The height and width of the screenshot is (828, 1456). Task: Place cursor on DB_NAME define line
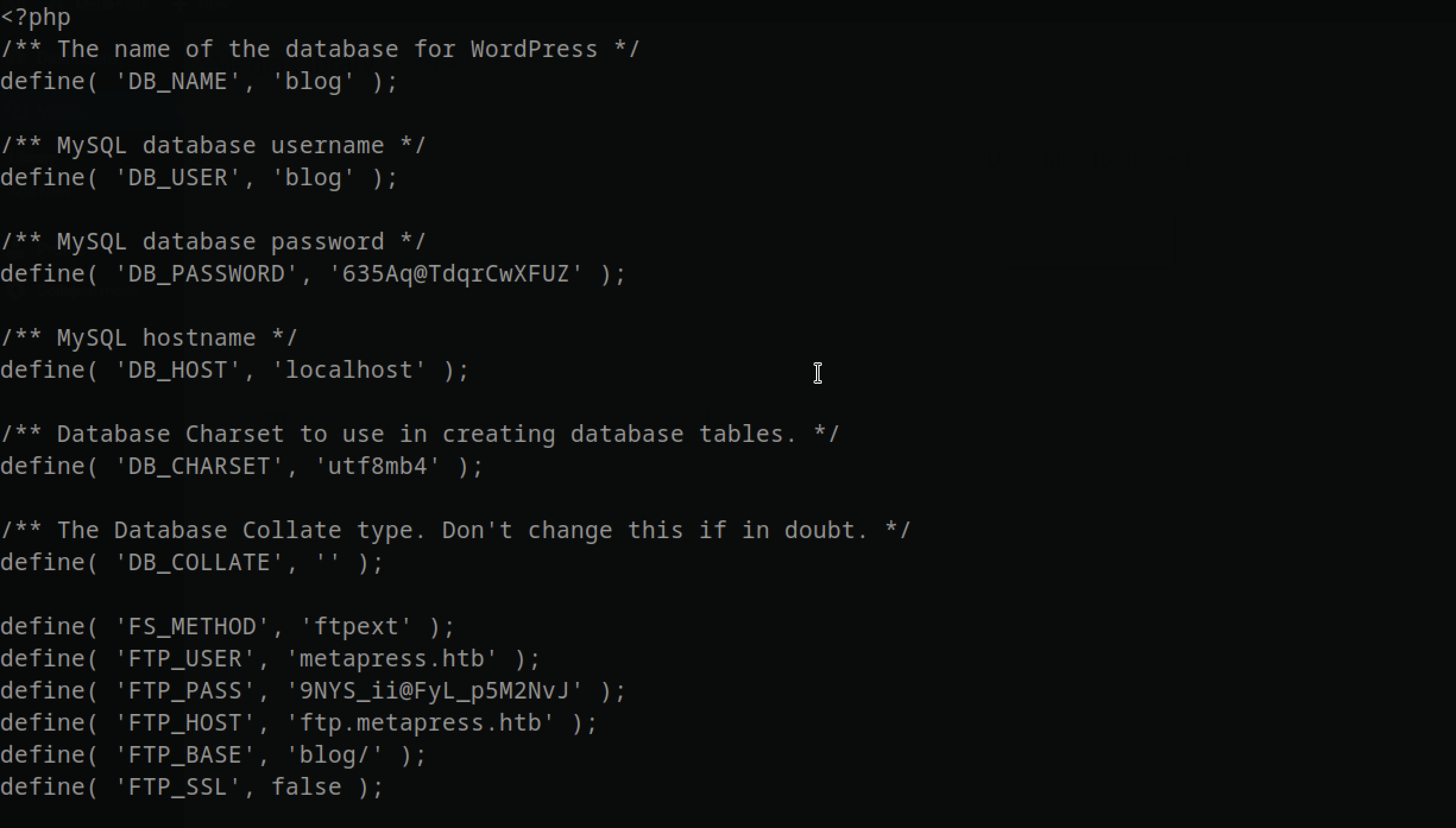point(199,81)
